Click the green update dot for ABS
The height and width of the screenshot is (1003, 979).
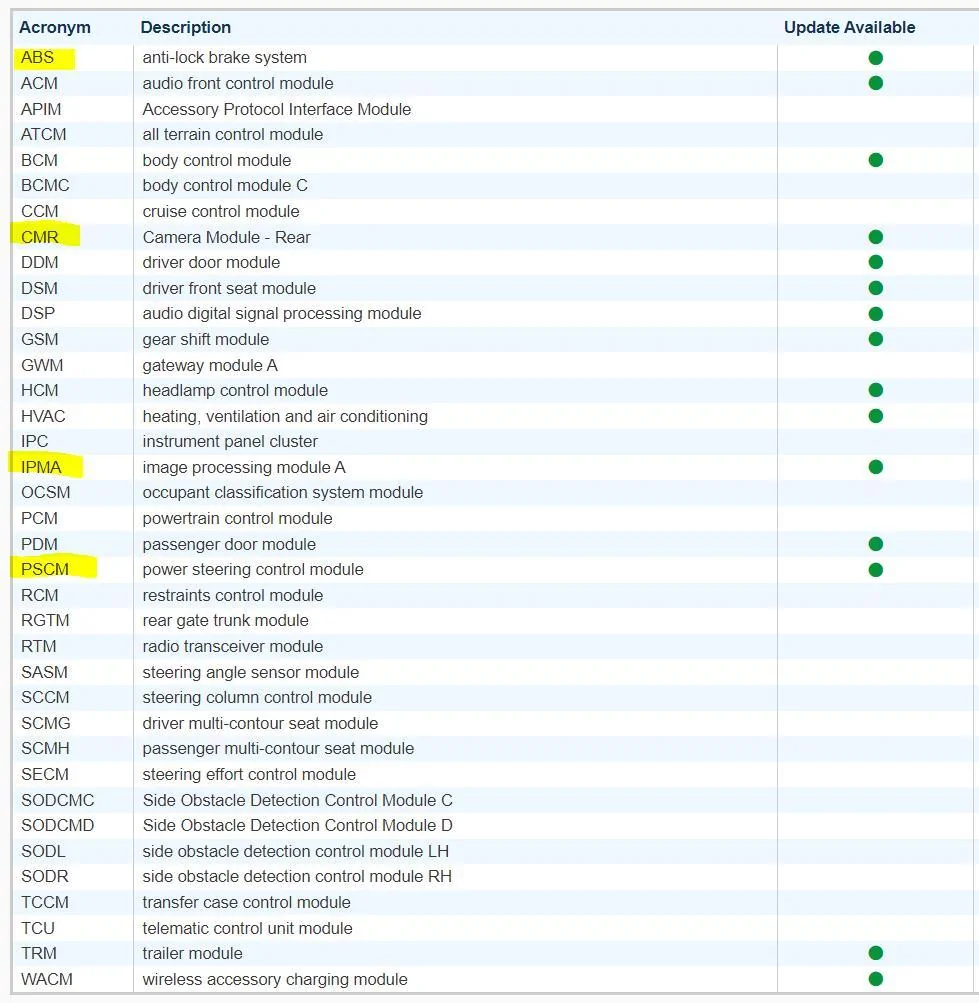875,58
